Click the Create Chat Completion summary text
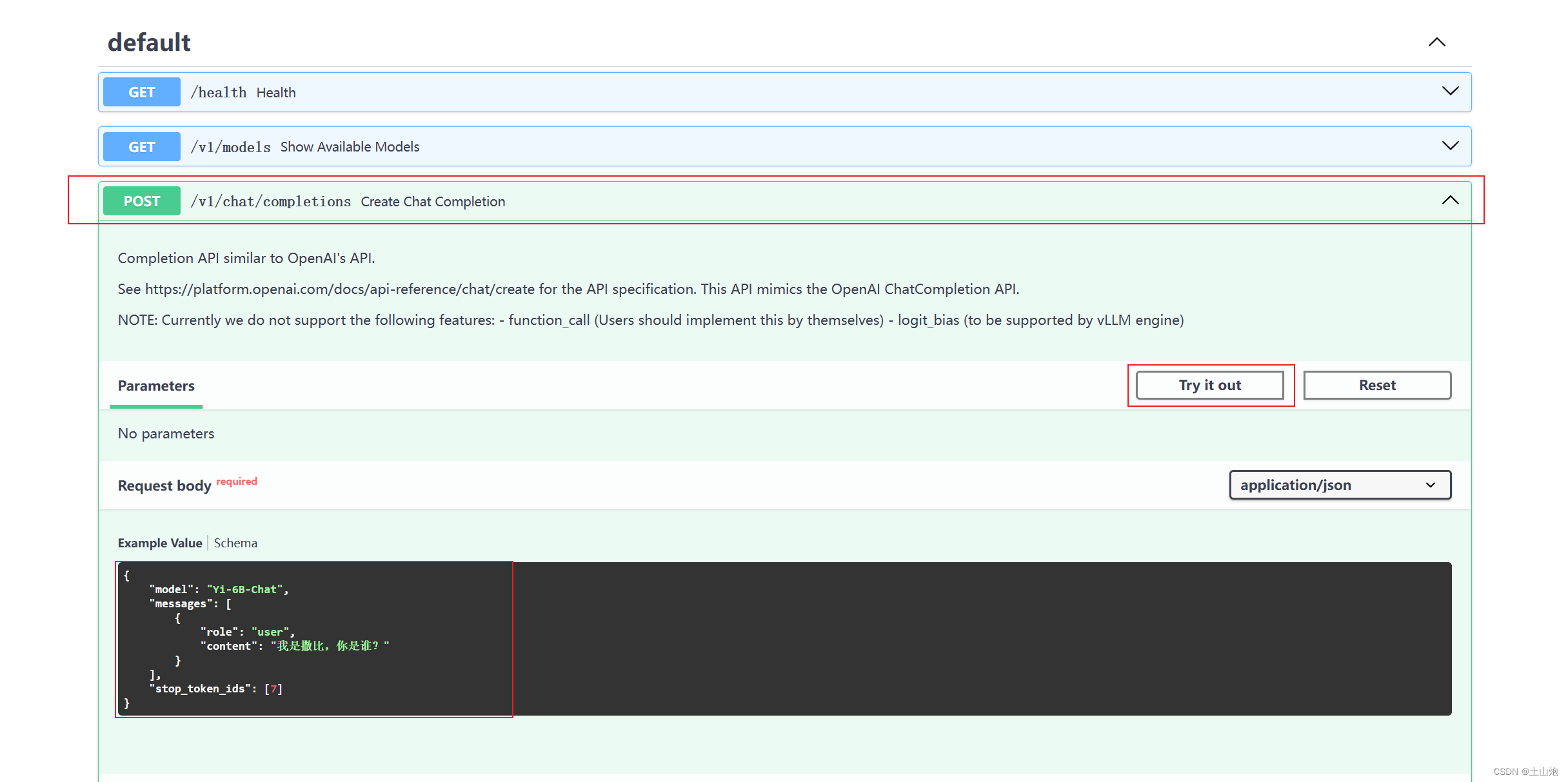Viewport: 1568px width, 782px height. pyautogui.click(x=433, y=202)
